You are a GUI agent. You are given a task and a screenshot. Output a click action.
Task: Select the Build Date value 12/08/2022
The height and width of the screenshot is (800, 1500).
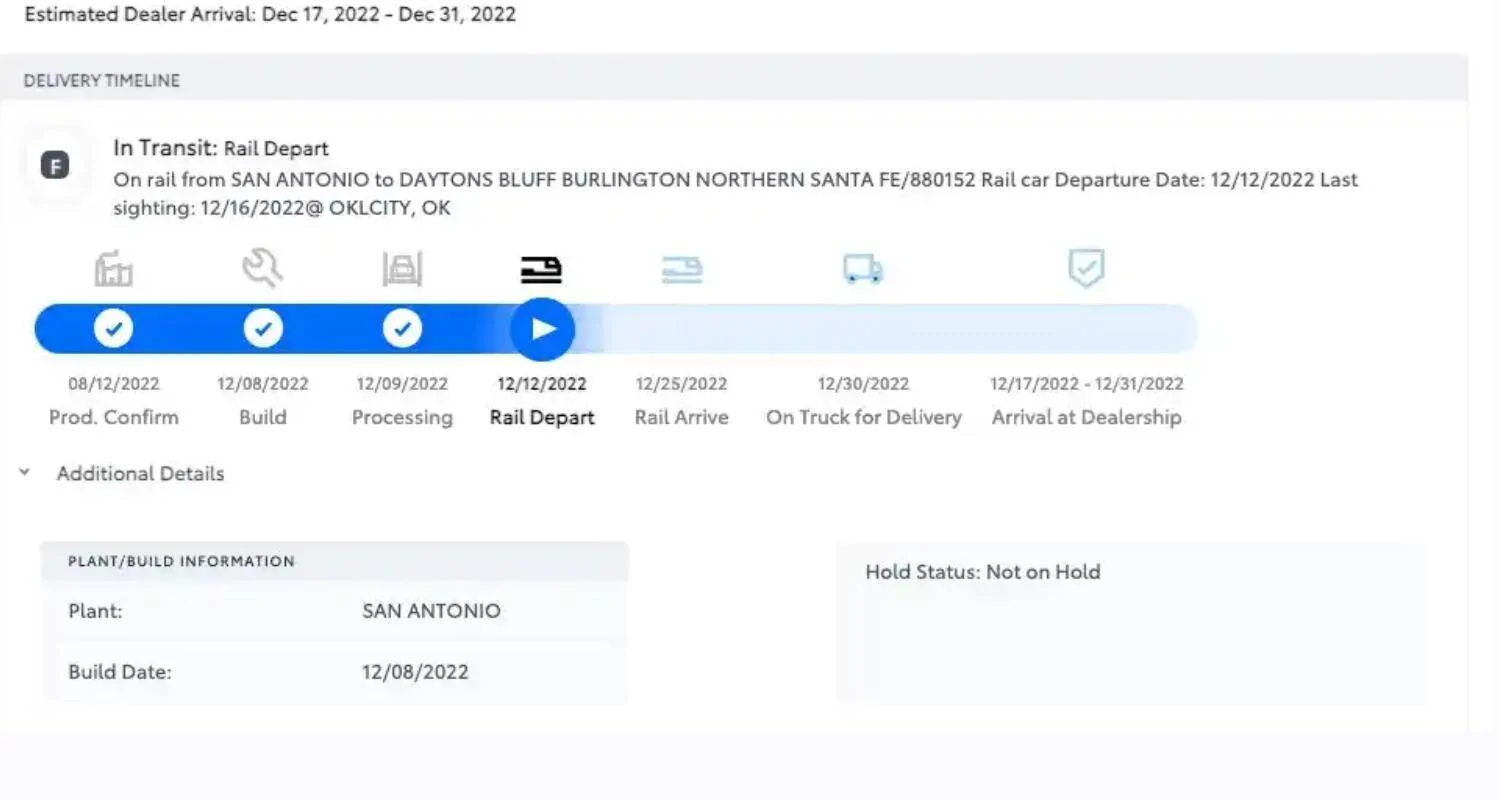[x=415, y=672]
